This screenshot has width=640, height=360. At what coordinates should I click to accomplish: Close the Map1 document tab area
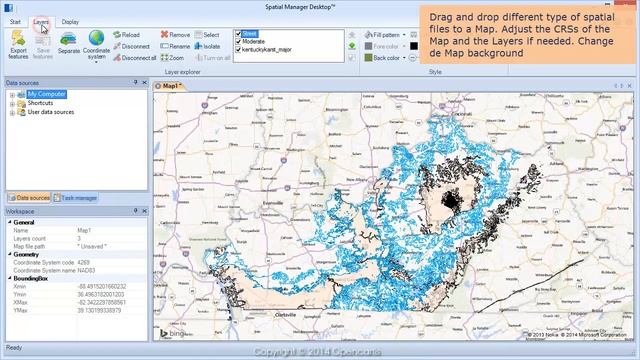(629, 86)
